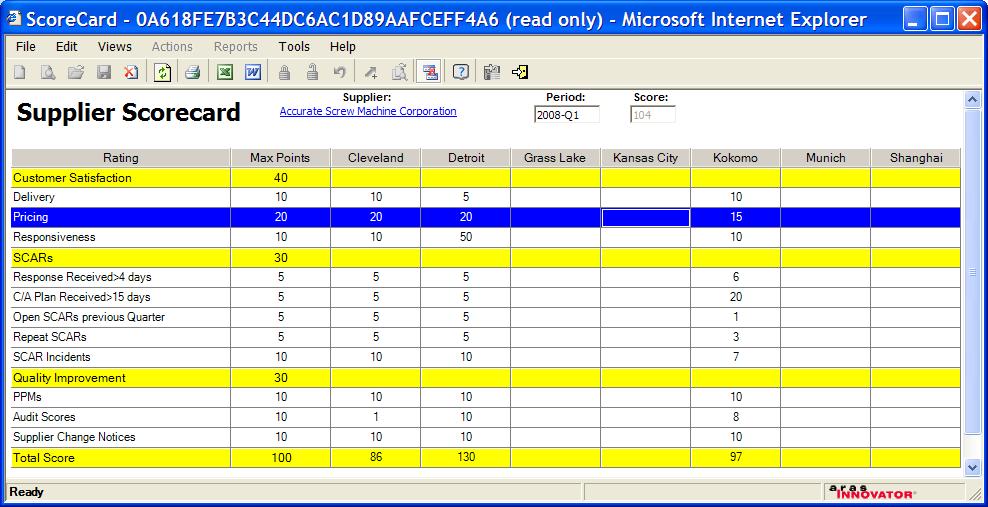Click the vertical scrollbar thumb

(x=973, y=273)
